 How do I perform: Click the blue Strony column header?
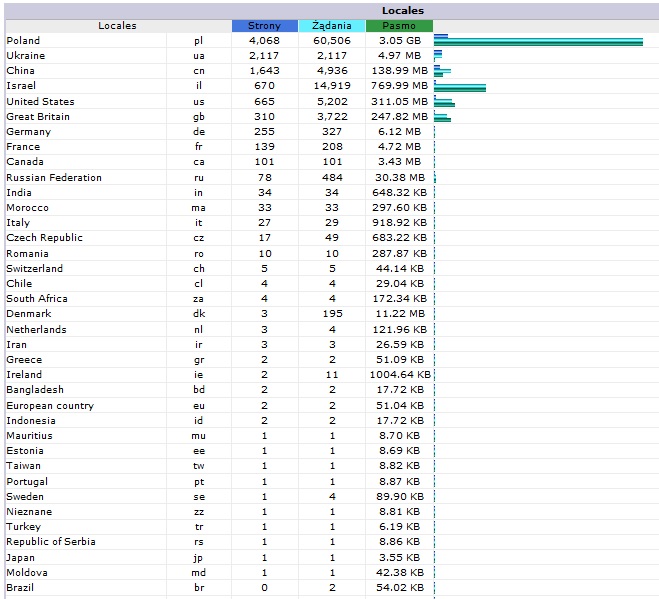(x=264, y=25)
